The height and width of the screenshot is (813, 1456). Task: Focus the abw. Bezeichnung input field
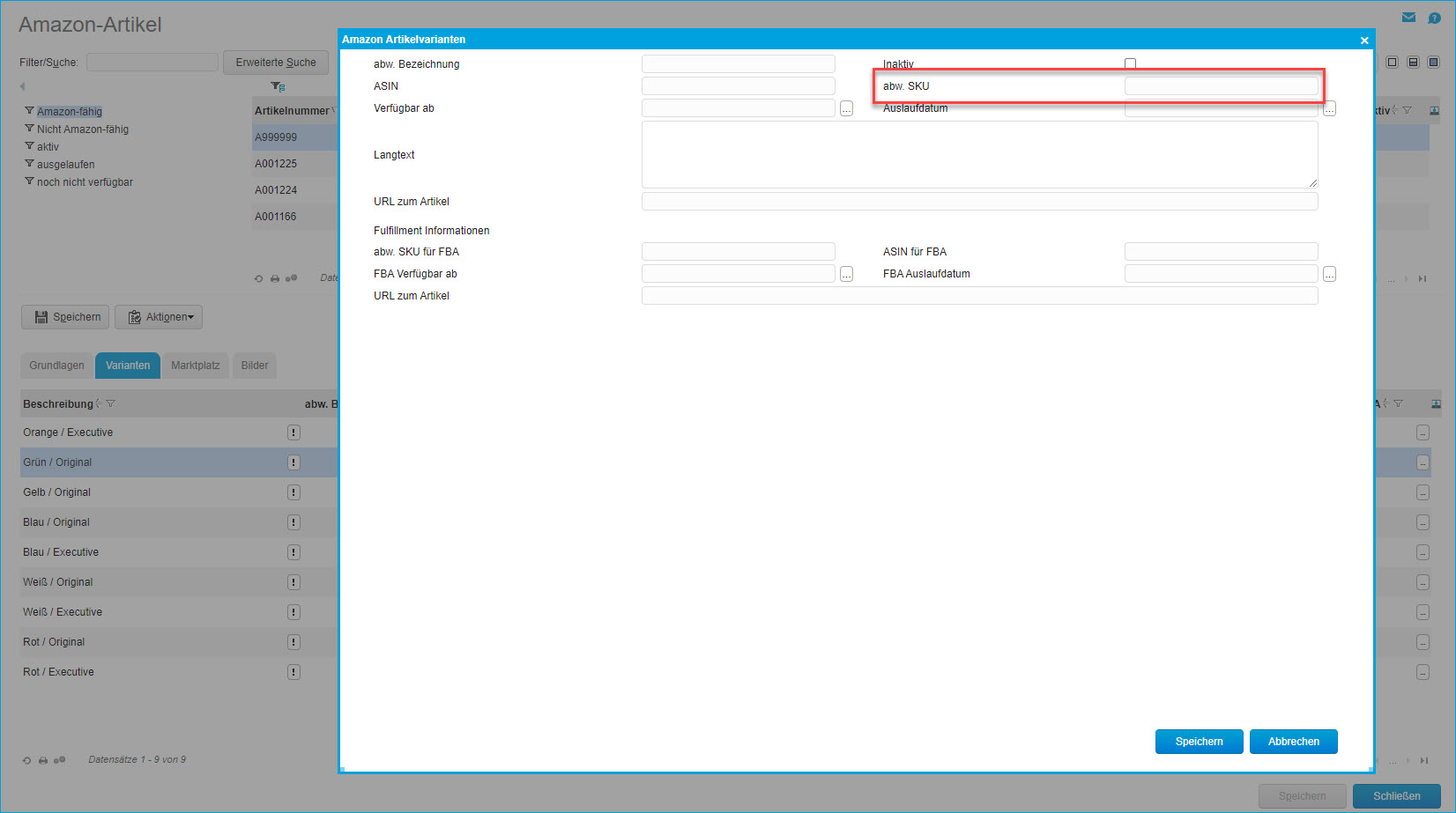(739, 64)
